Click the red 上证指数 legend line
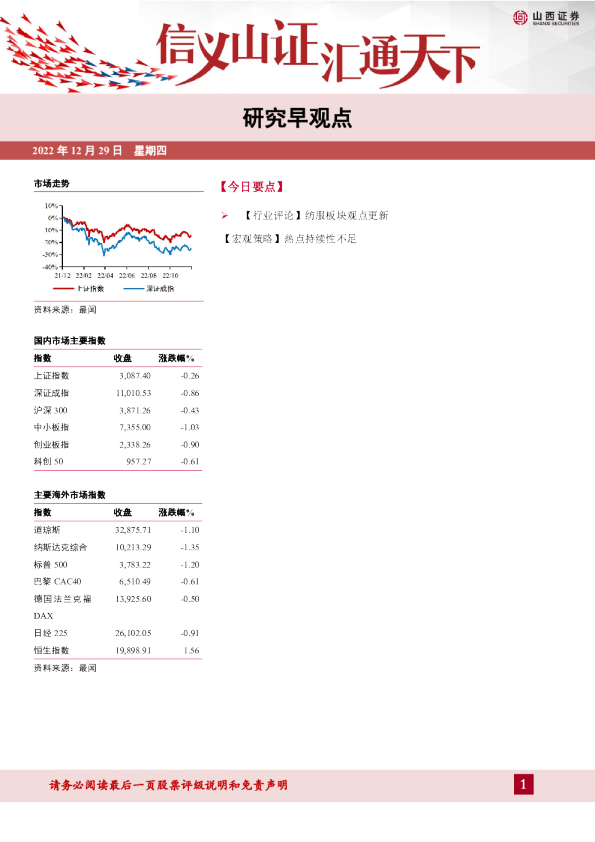 point(63,288)
